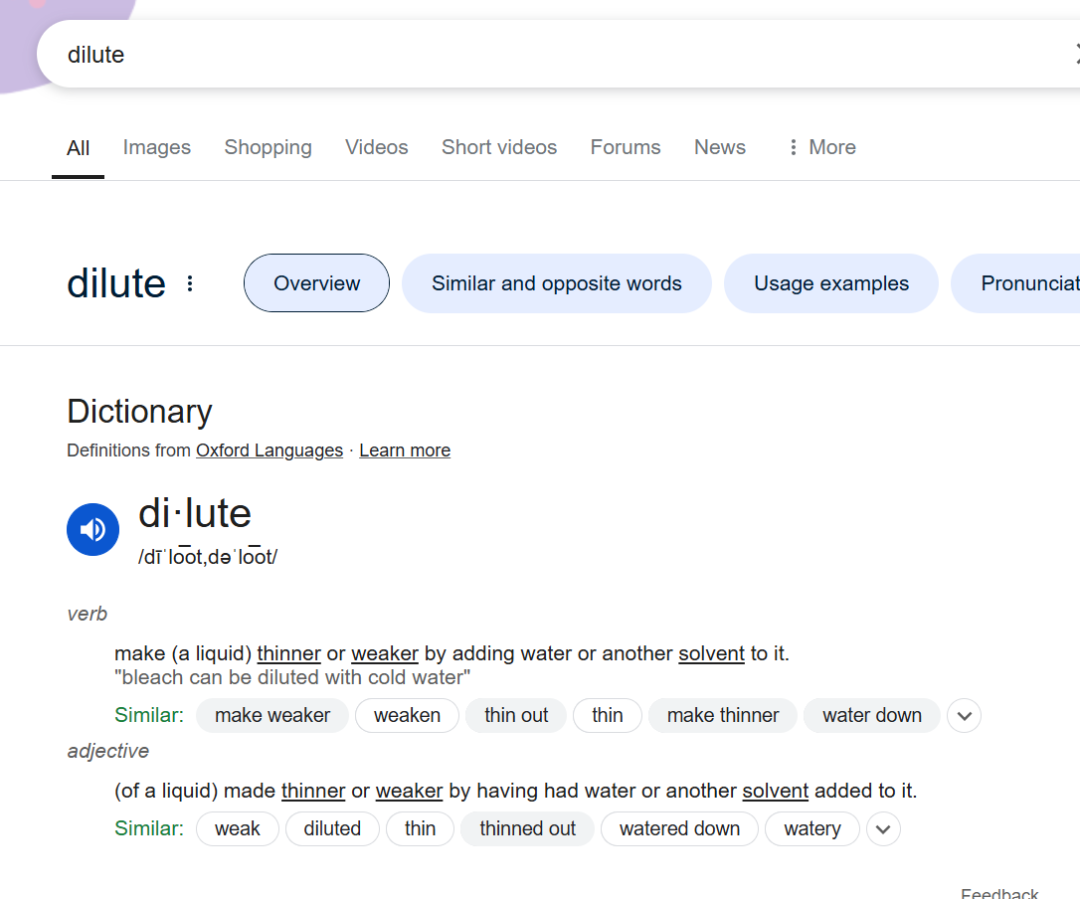Follow the Oxford Languages link

pyautogui.click(x=269, y=451)
